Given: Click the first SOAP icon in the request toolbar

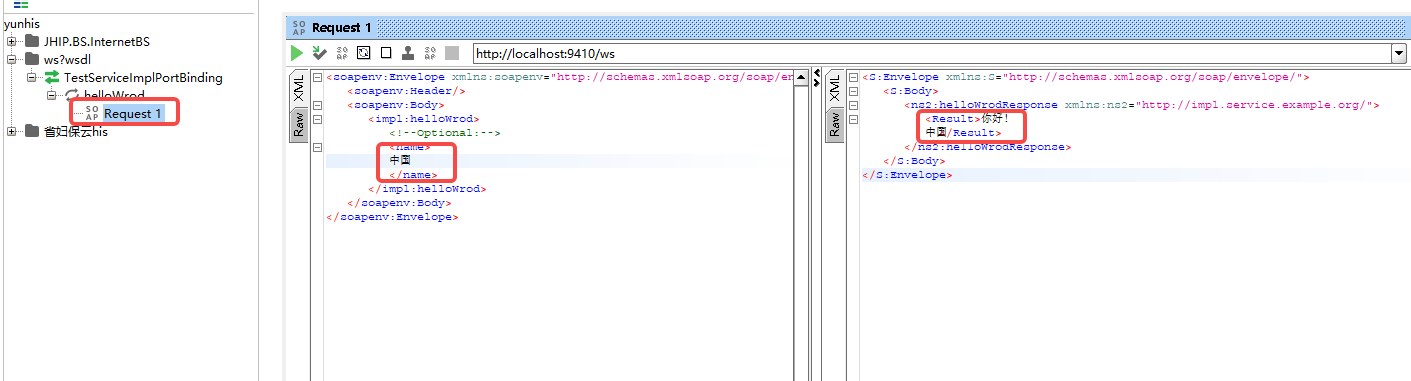Looking at the screenshot, I should tap(342, 52).
